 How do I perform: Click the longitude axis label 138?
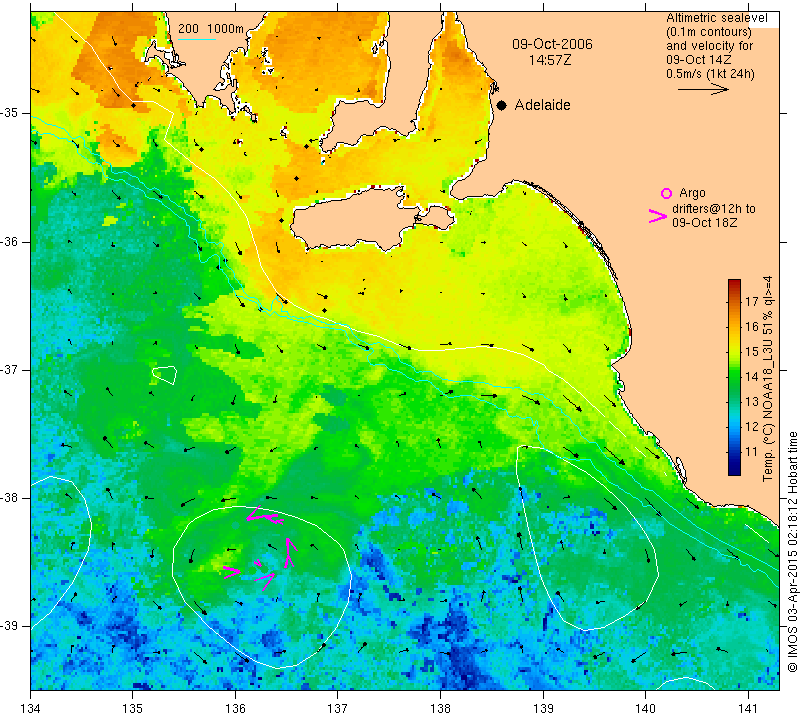pos(440,709)
